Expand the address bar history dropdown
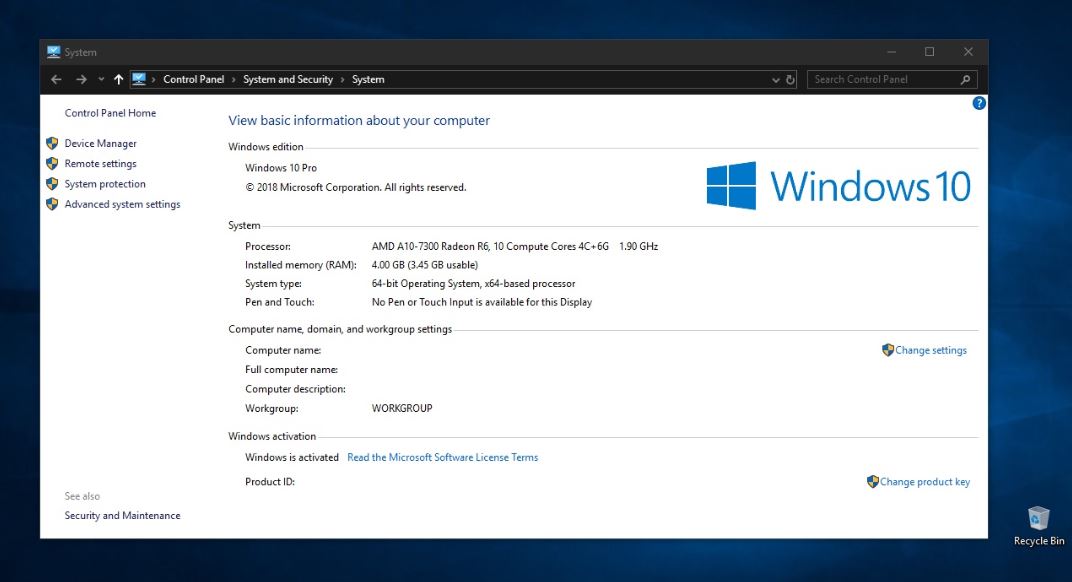The height and width of the screenshot is (582, 1072). coord(776,80)
